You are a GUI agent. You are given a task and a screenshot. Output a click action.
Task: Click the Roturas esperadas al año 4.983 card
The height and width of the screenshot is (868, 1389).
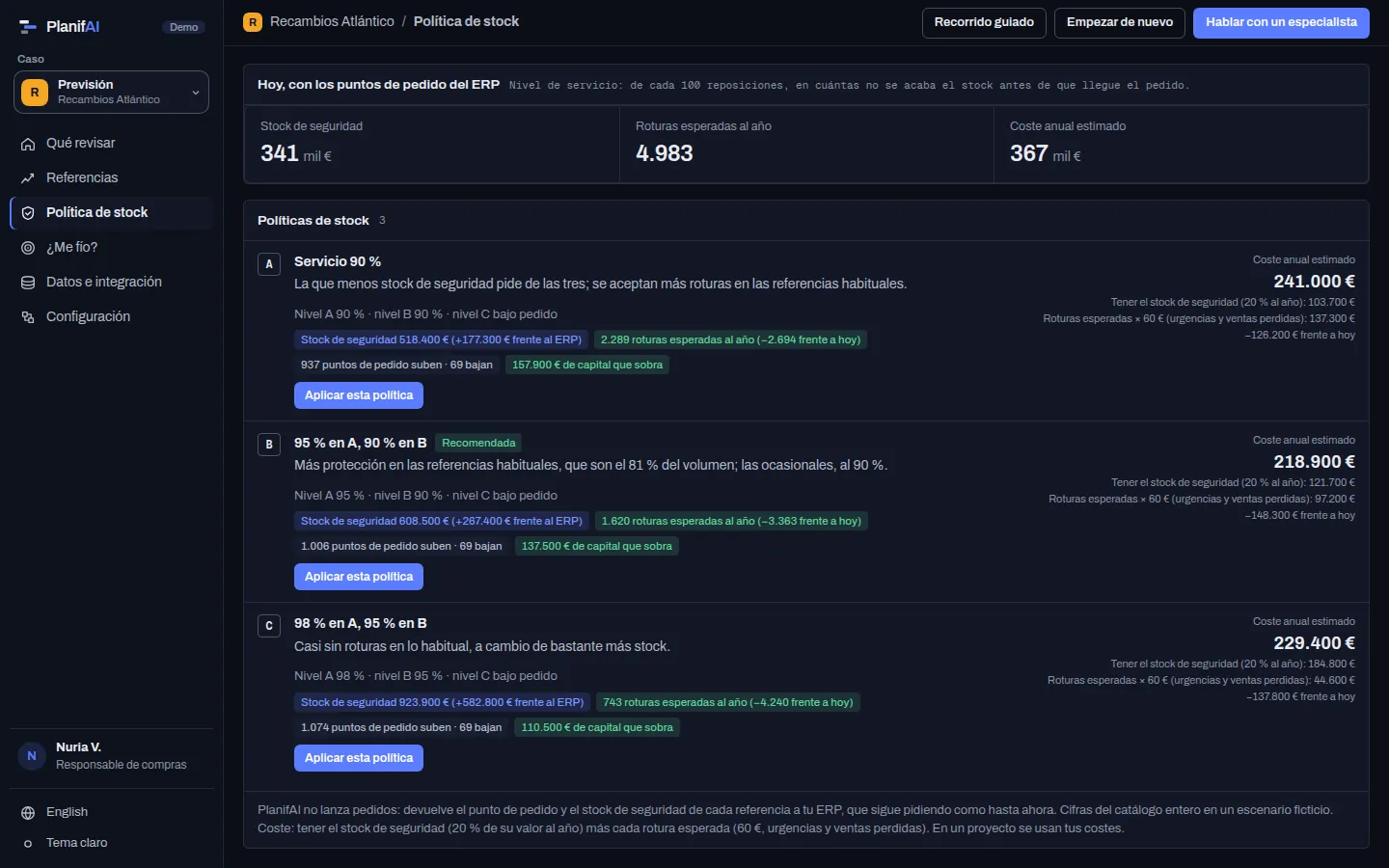[806, 144]
